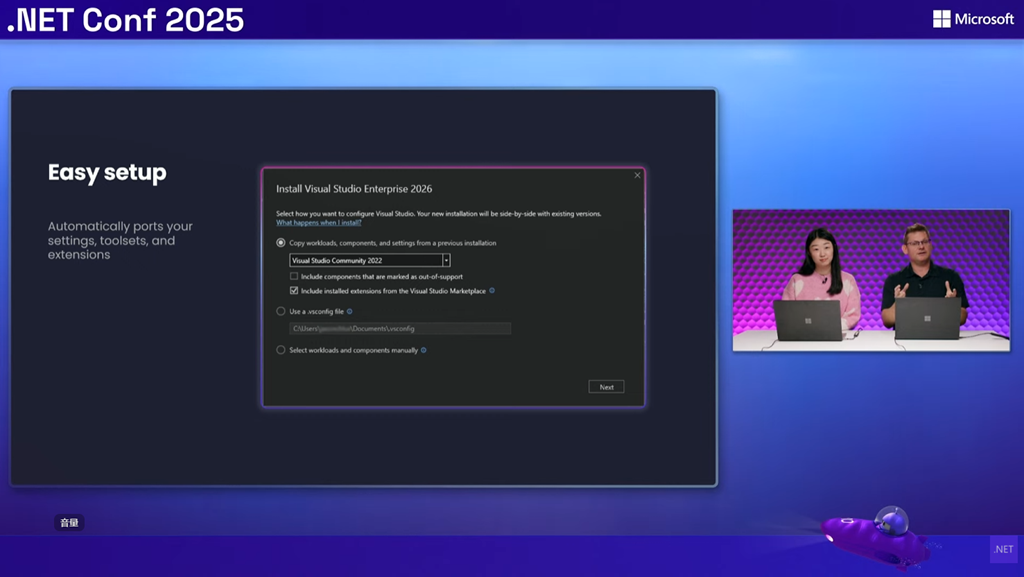The image size is (1024, 577).
Task: Click the volume label overlay
Action: (x=69, y=522)
